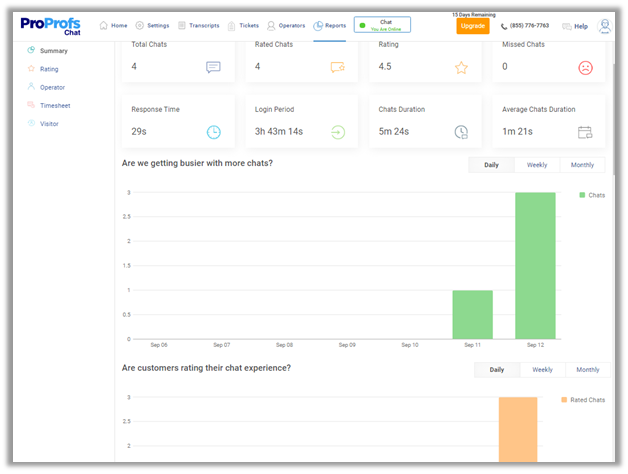This screenshot has width=628, height=474.
Task: Click the Sep 12 green chart bar
Action: pos(535,265)
